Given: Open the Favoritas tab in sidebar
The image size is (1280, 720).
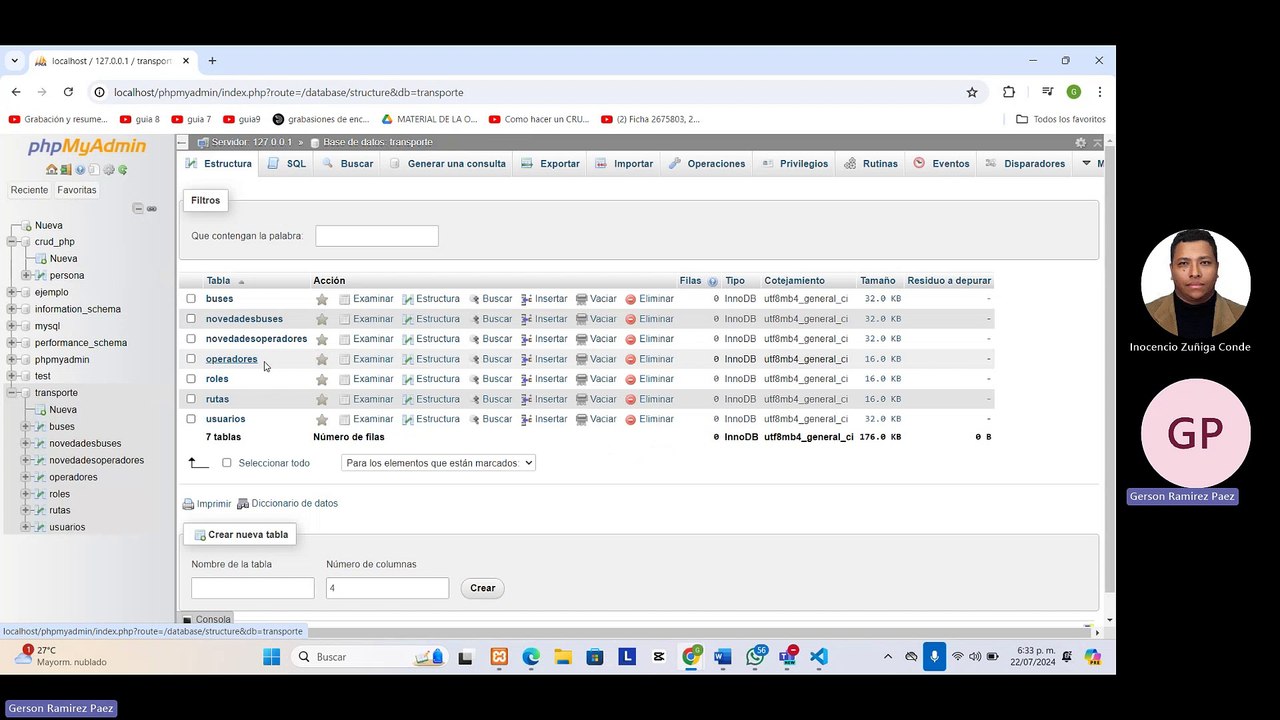Looking at the screenshot, I should pos(77,190).
